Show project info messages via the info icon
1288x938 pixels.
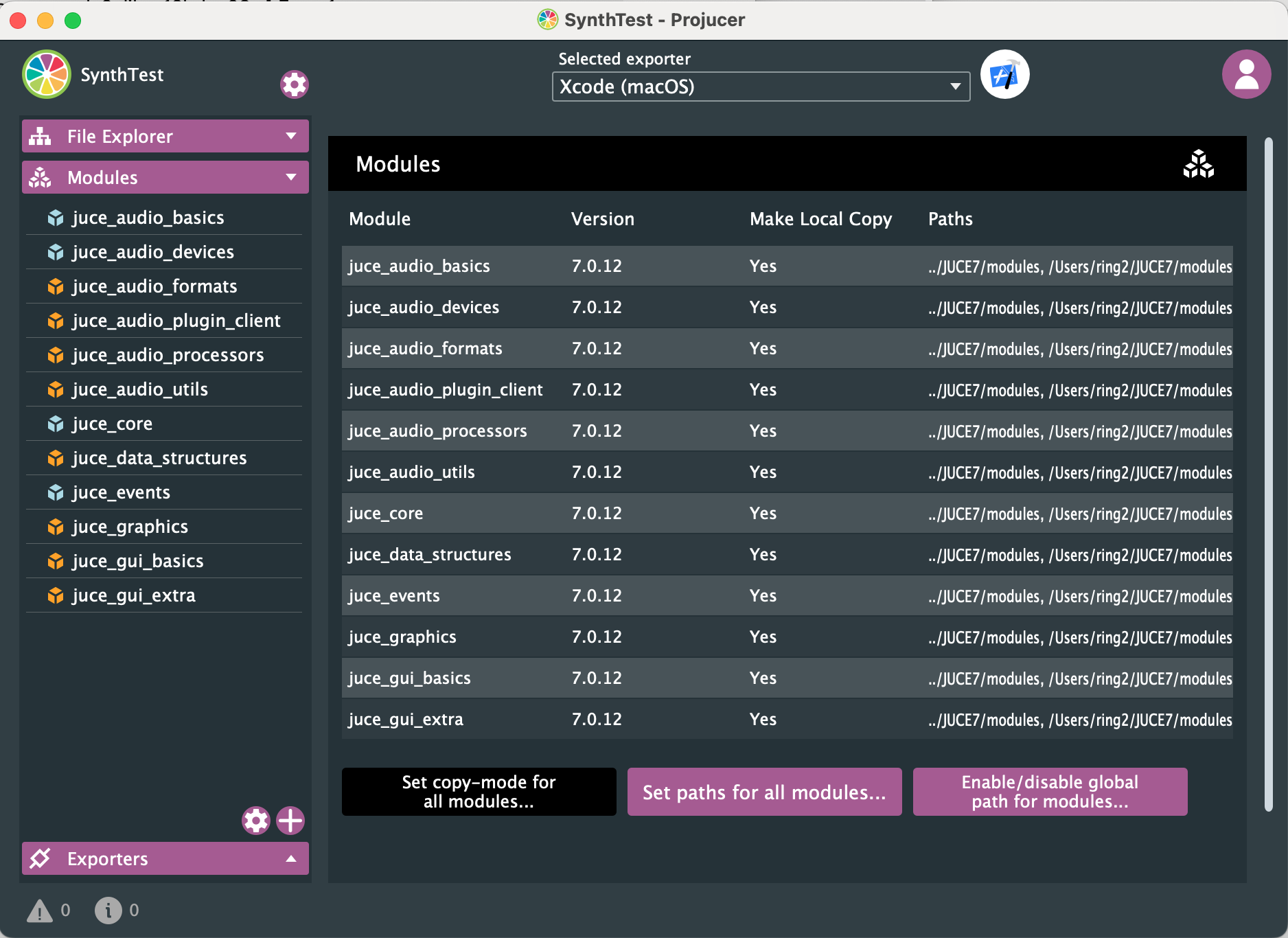pyautogui.click(x=108, y=911)
